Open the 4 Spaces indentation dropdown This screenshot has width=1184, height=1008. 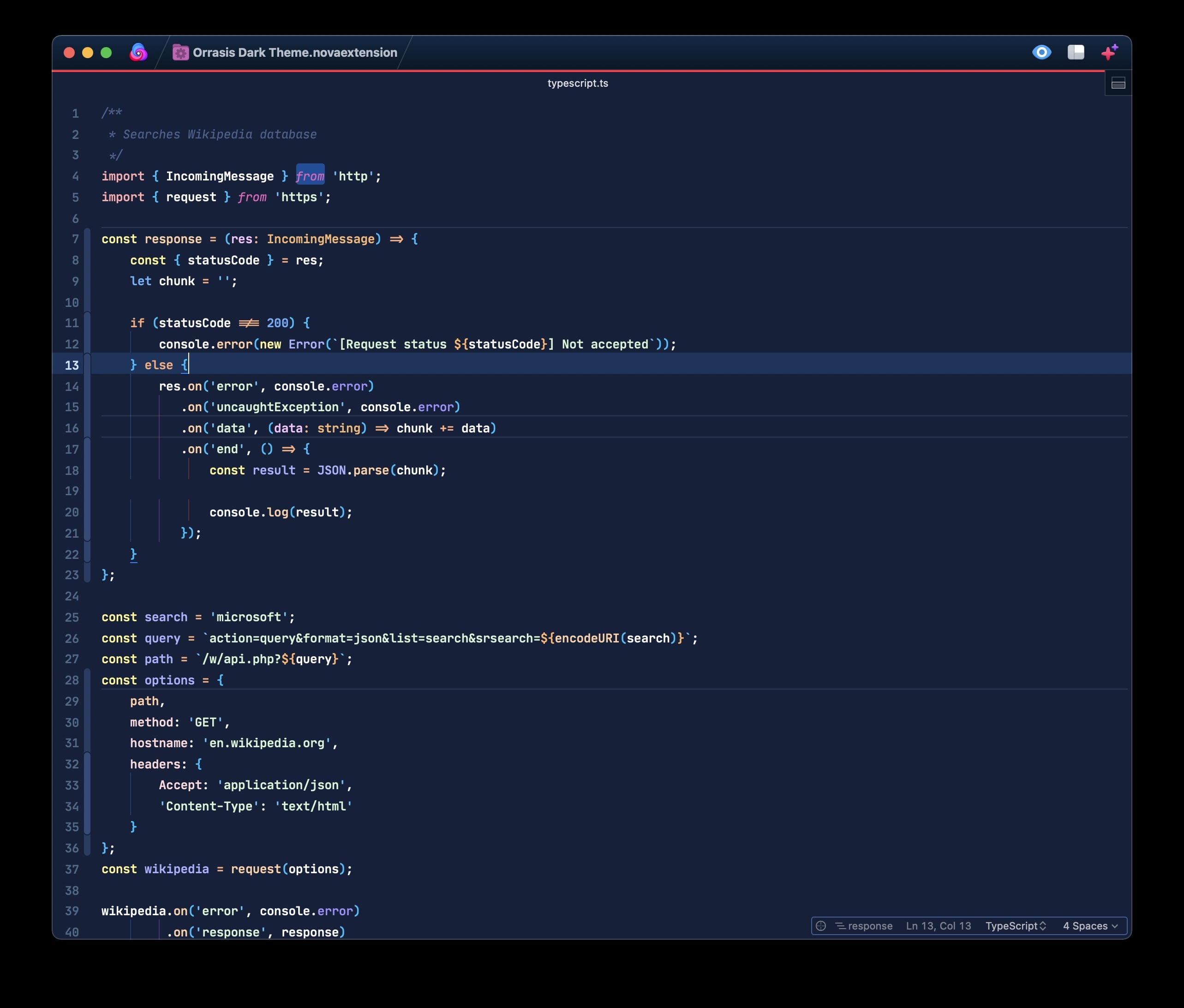click(1090, 926)
